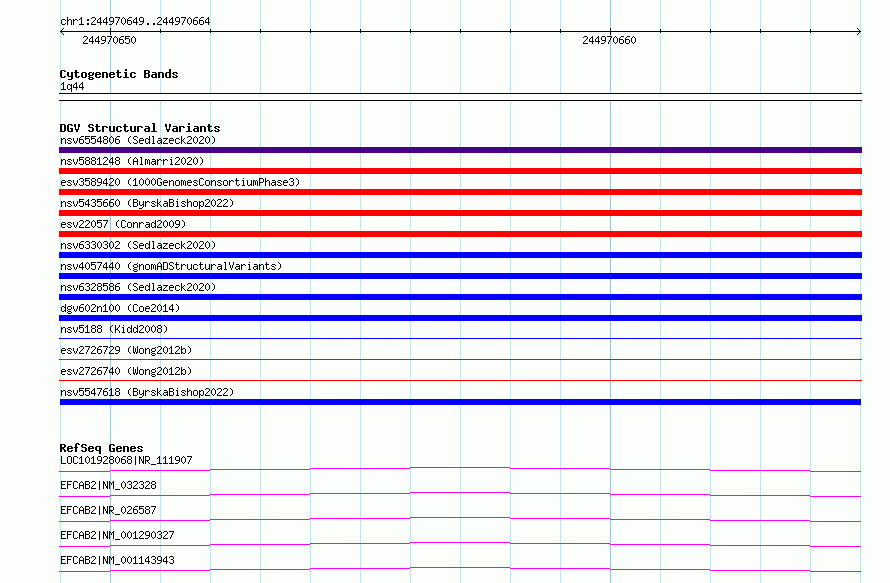Click the left arrow on the coordinate ruler
This screenshot has width=890, height=583.
62,32
